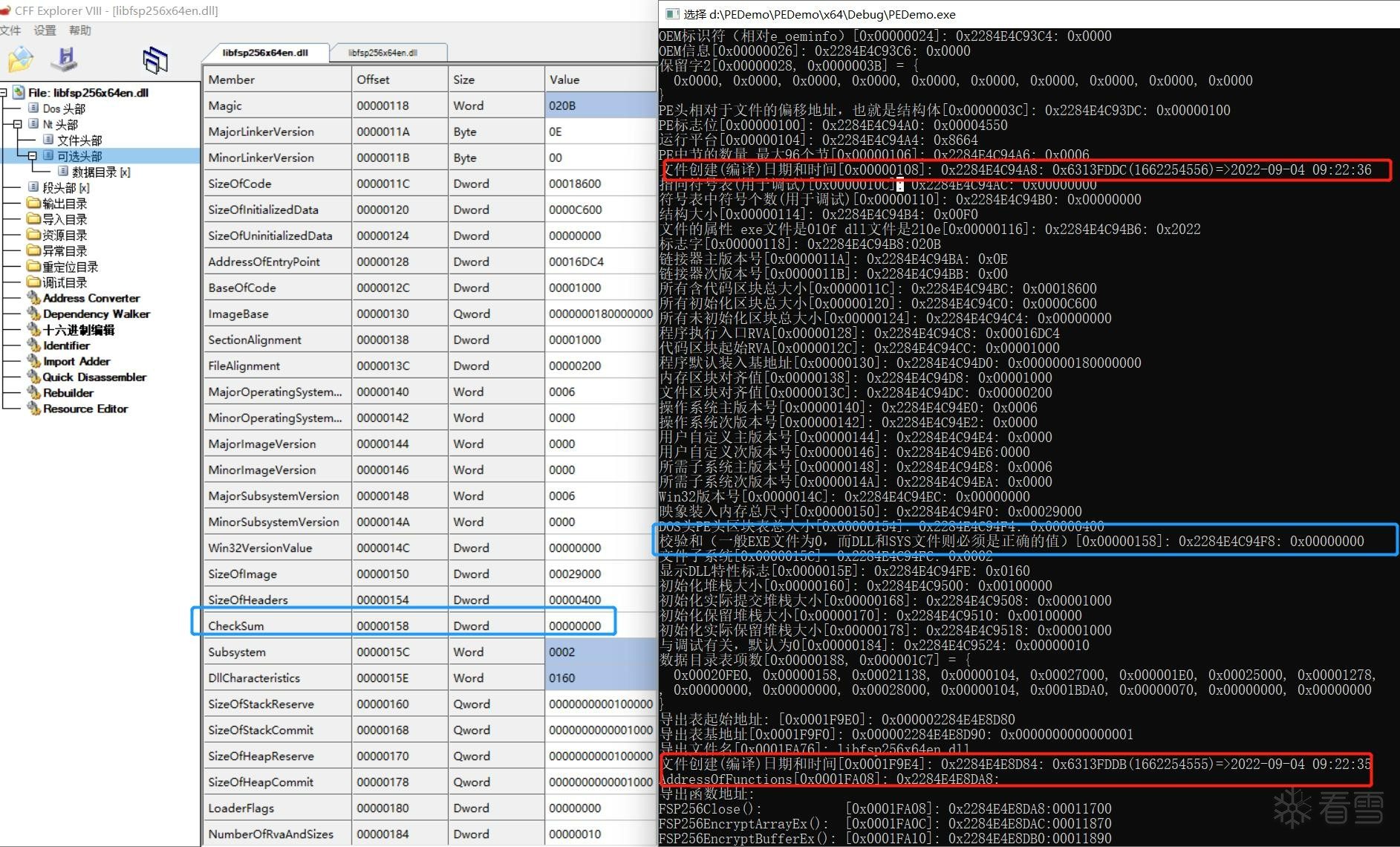Select the FileAlignment member cell
Viewport: 1400px width, 847px height.
tap(278, 366)
